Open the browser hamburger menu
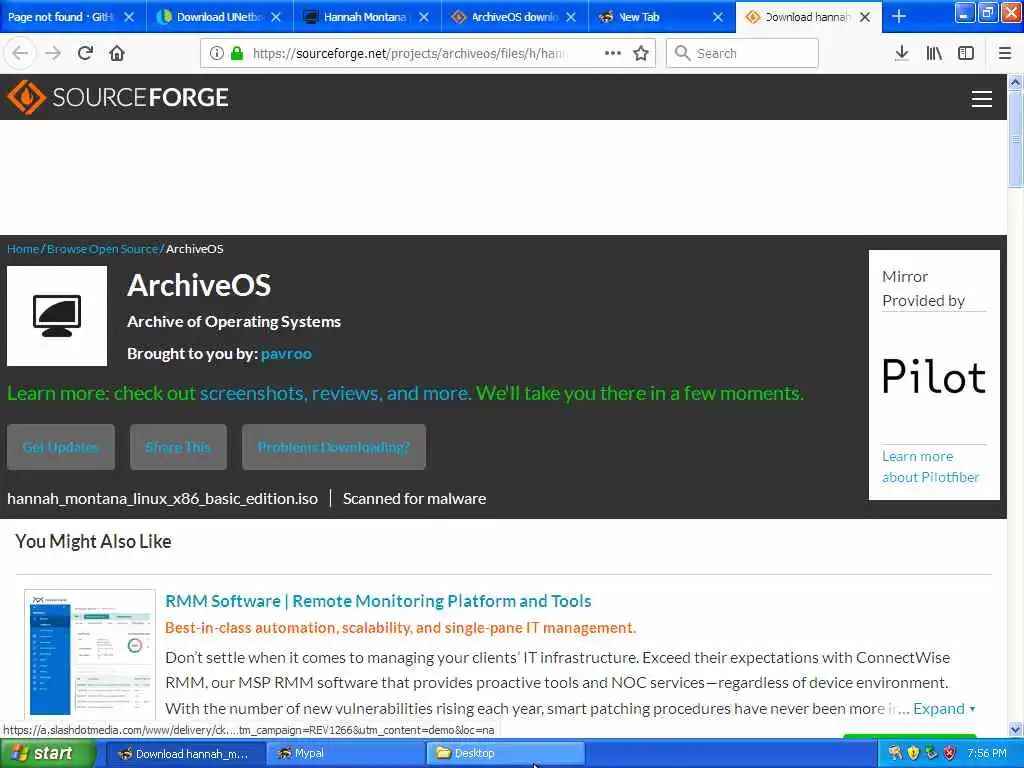 1005,53
